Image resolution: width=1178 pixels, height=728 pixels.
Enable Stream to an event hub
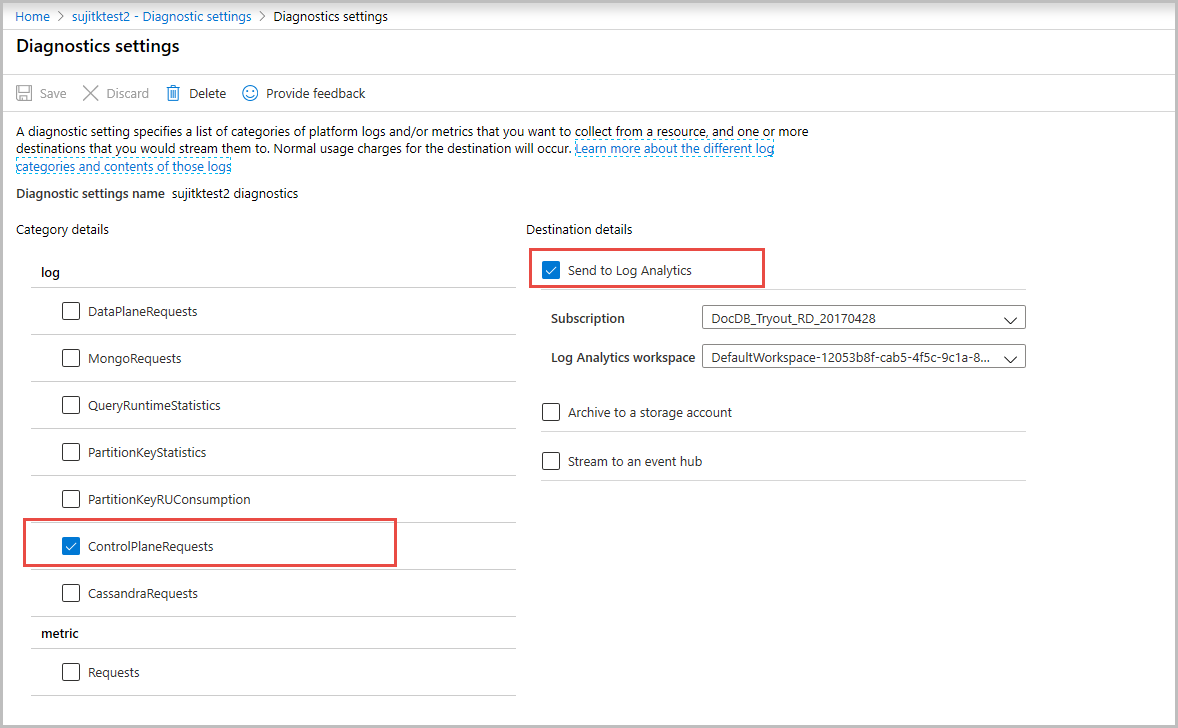tap(551, 461)
